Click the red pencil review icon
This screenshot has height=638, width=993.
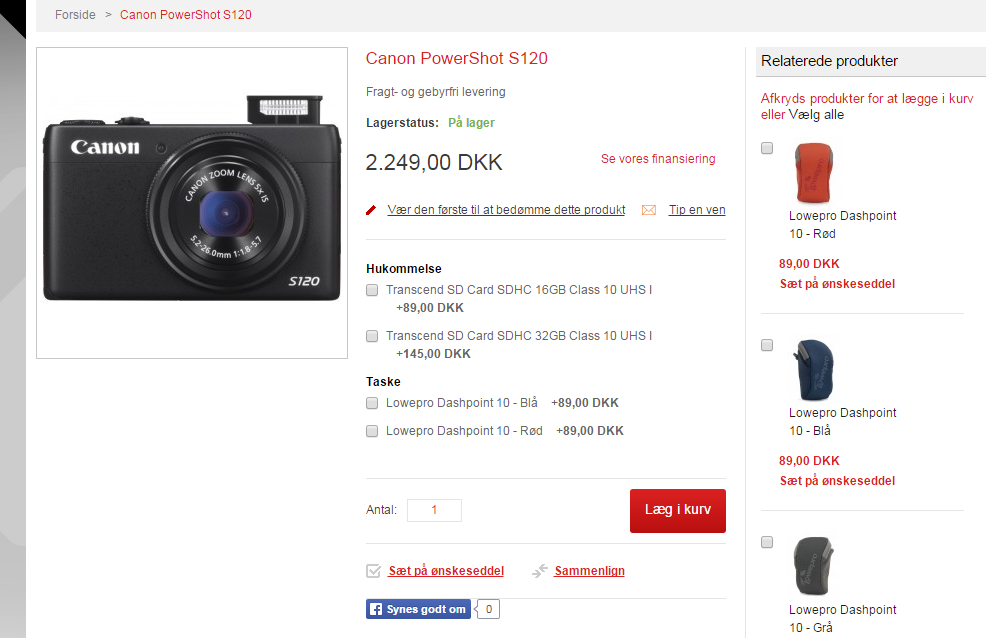tap(371, 210)
